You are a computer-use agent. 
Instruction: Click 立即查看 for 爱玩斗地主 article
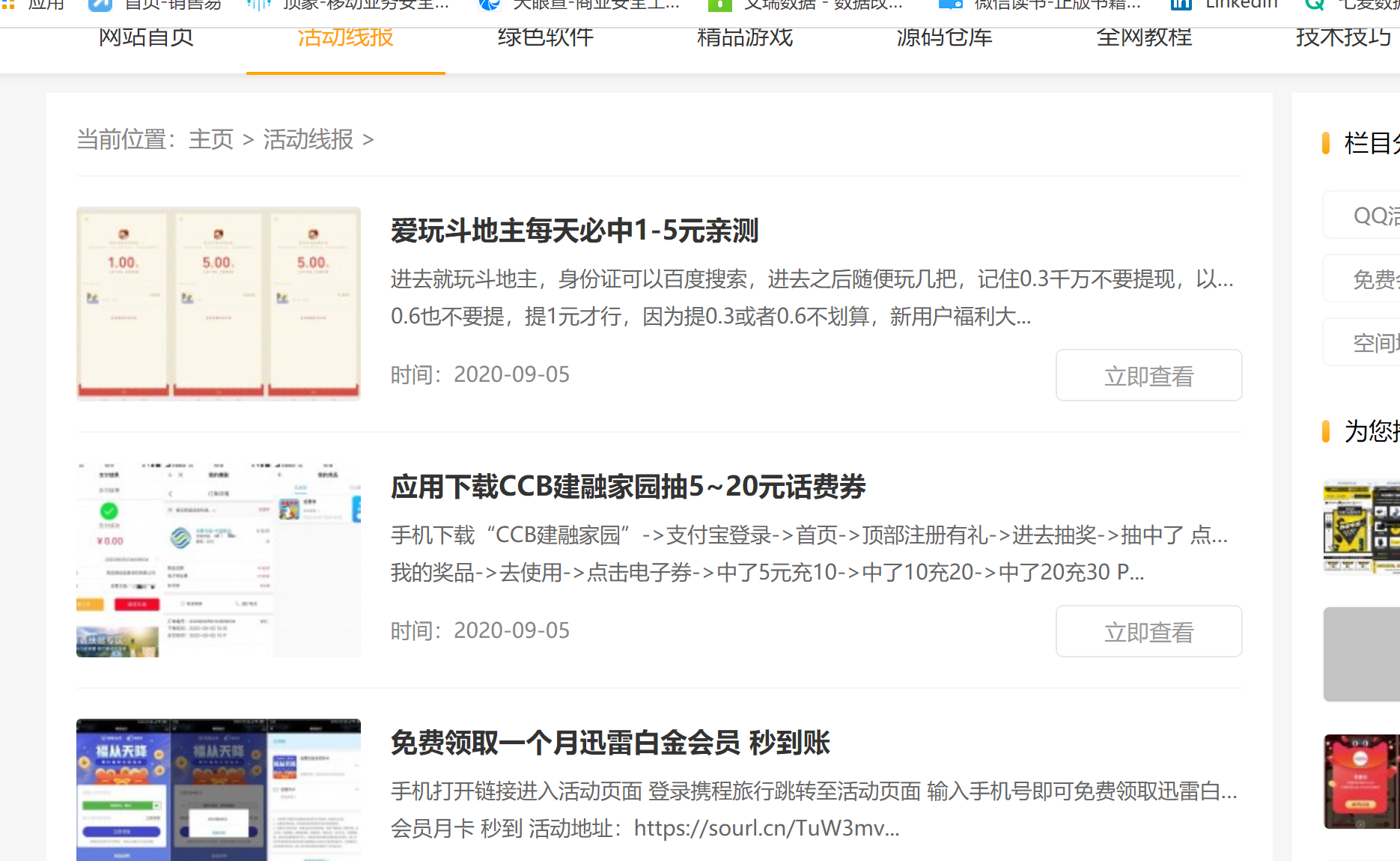1148,375
